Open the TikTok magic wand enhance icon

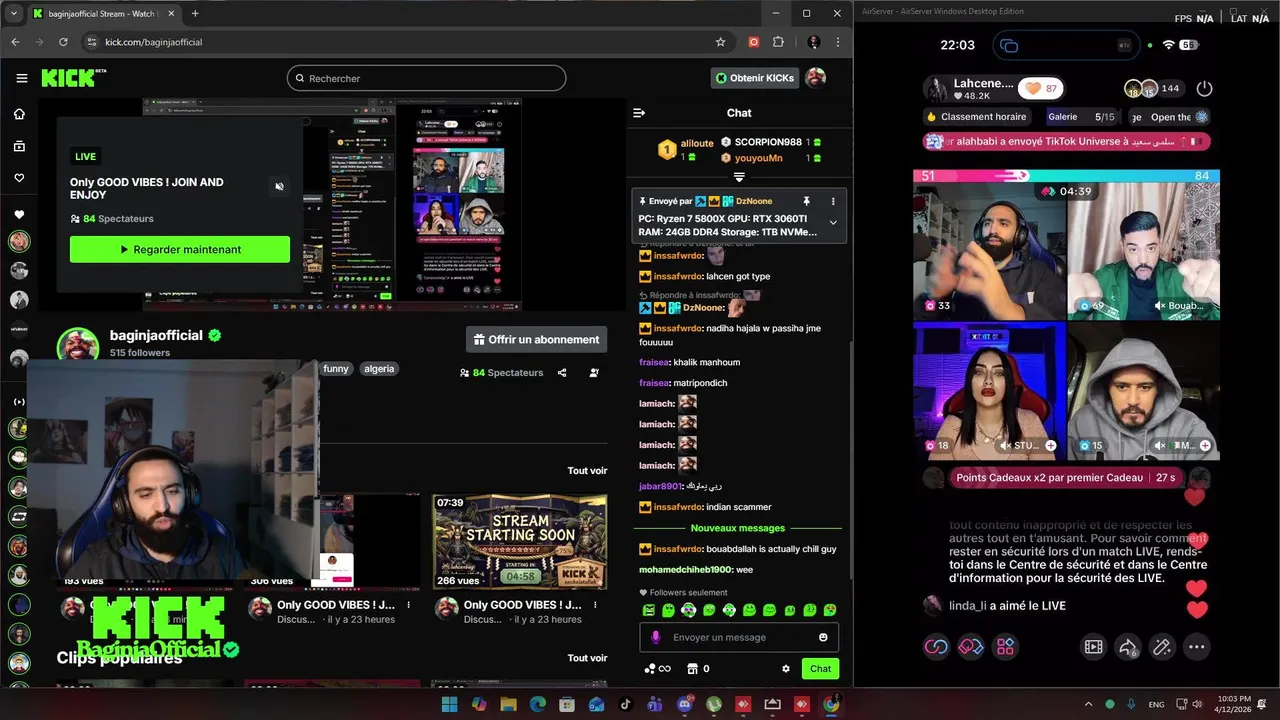click(x=1161, y=647)
